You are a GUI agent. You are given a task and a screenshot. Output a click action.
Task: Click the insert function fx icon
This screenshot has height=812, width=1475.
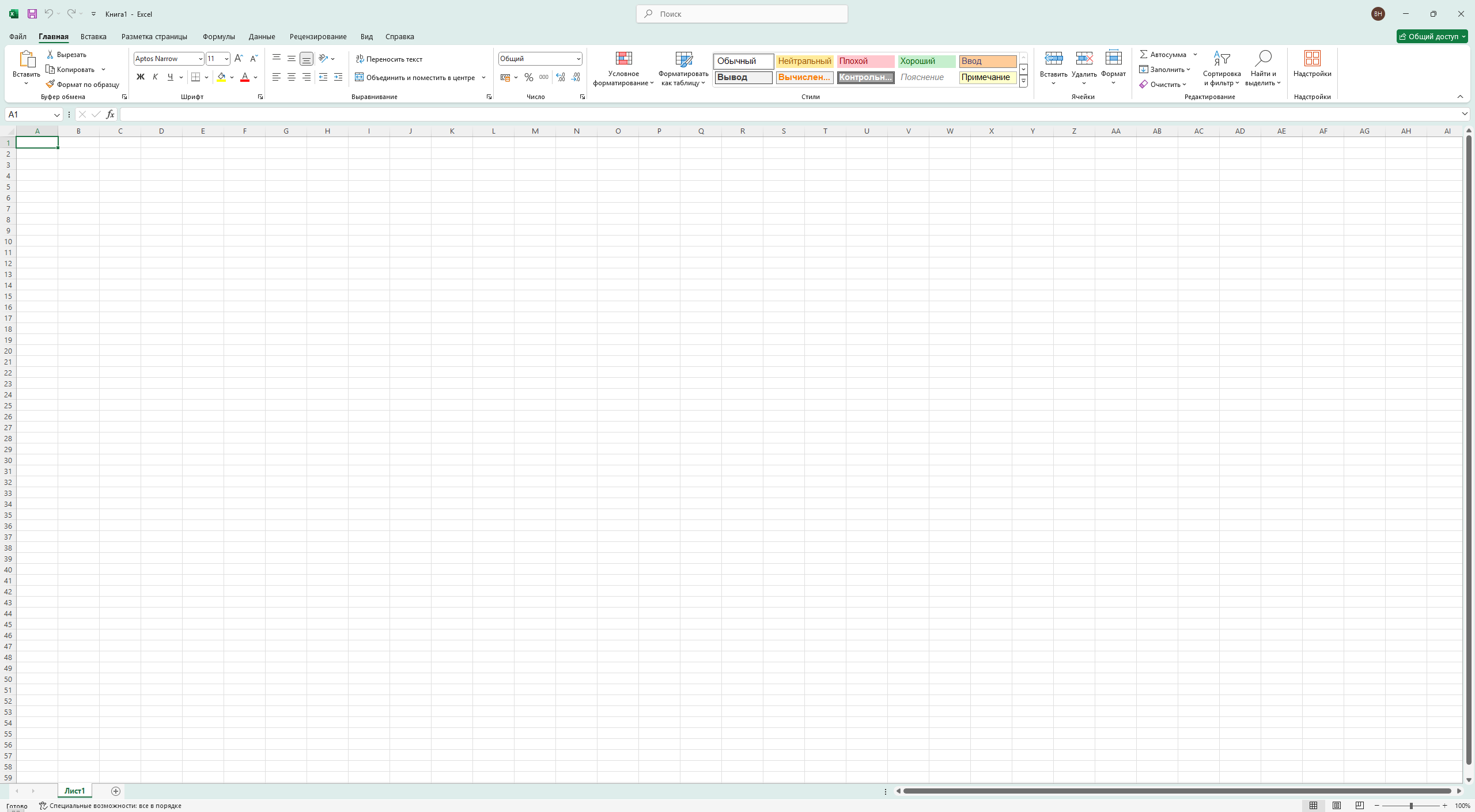click(110, 115)
